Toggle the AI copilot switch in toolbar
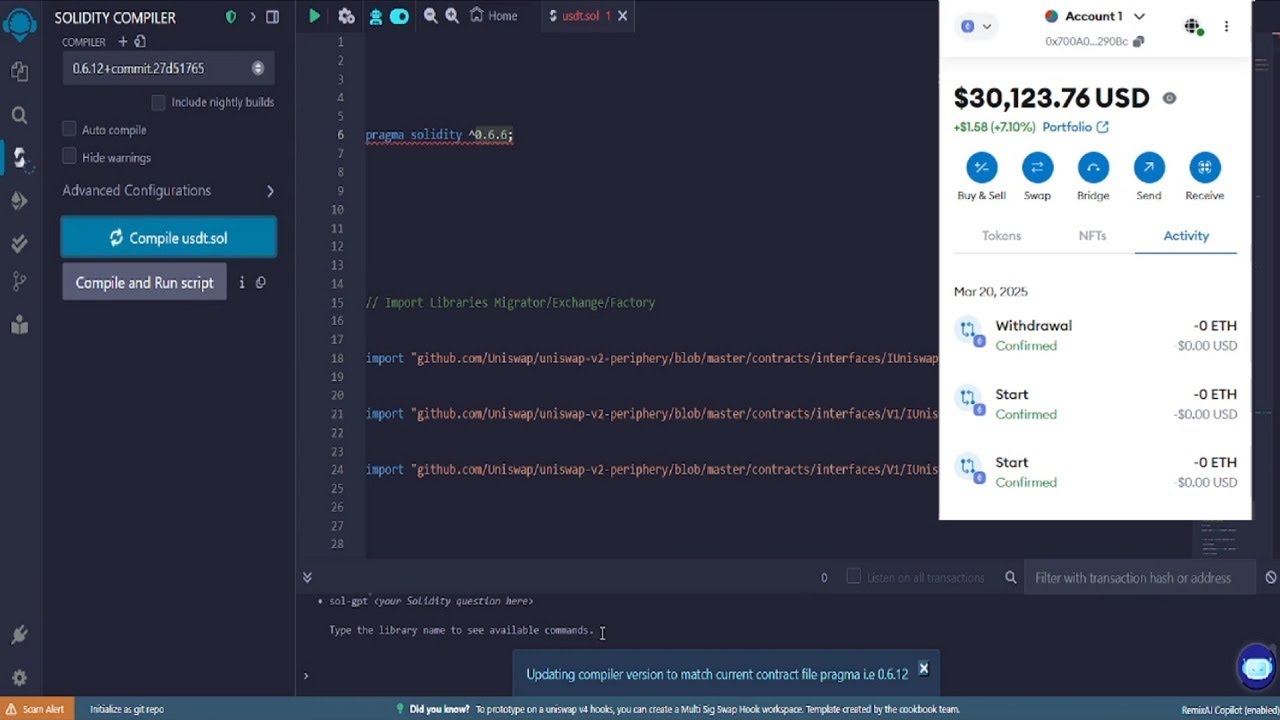1280x720 pixels. coord(399,16)
